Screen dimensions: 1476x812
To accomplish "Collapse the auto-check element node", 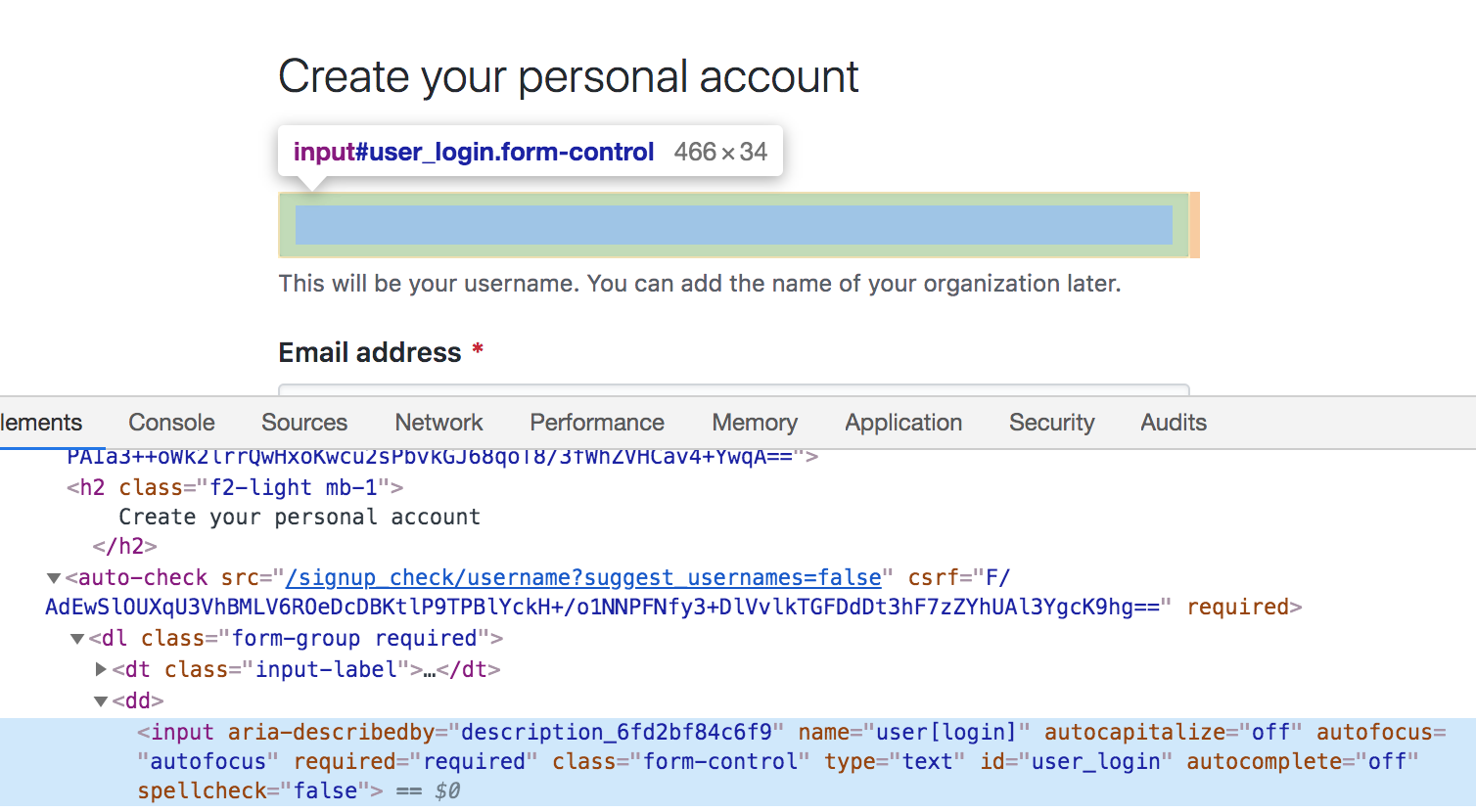I will [x=55, y=578].
